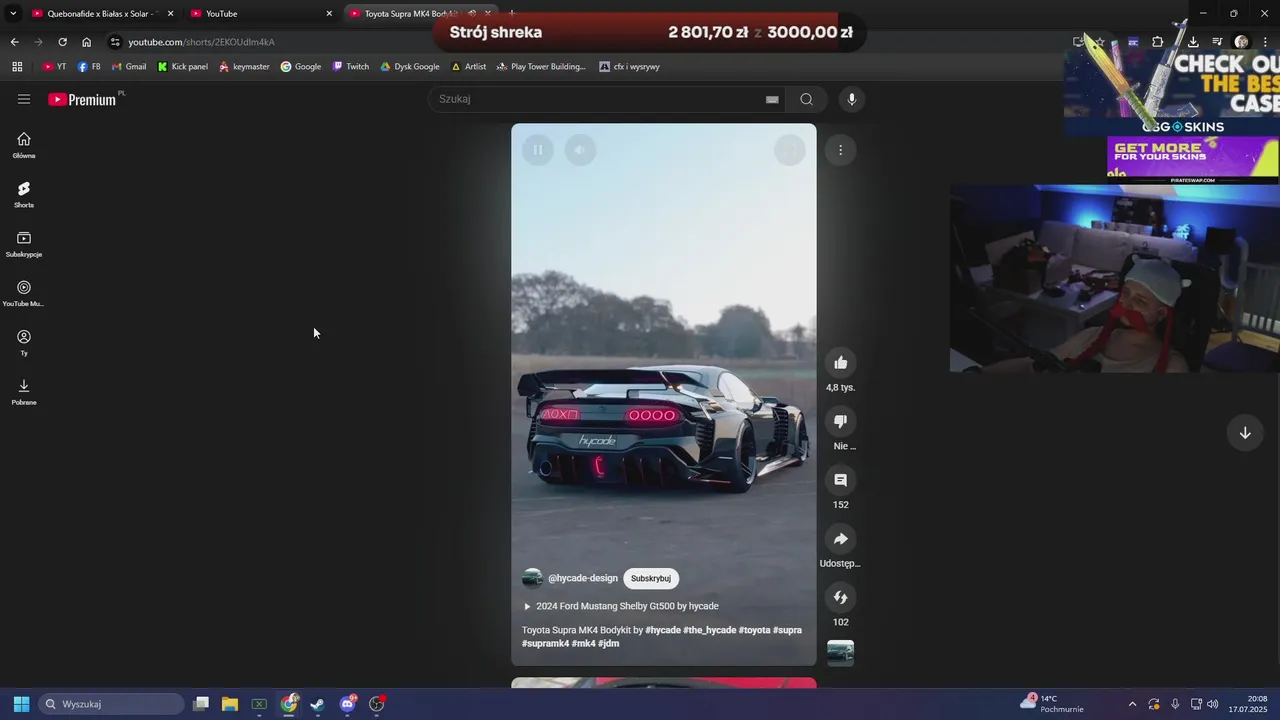Switch to the YouTube browser tab
1280x720 pixels.
coord(260,14)
